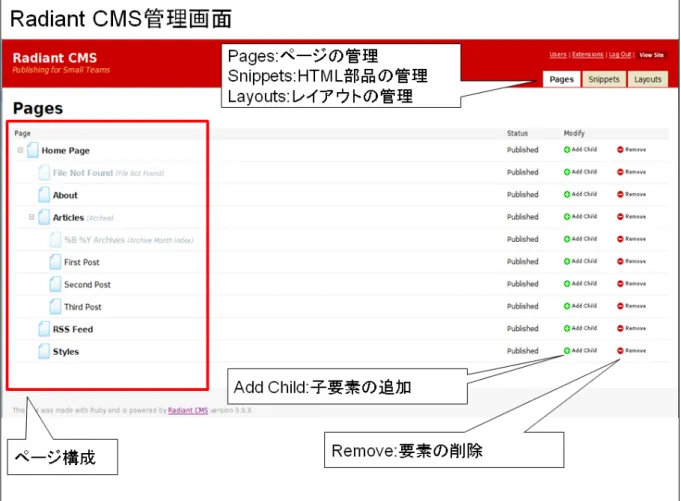The width and height of the screenshot is (681, 501).
Task: Remove the About page
Action: pos(631,194)
